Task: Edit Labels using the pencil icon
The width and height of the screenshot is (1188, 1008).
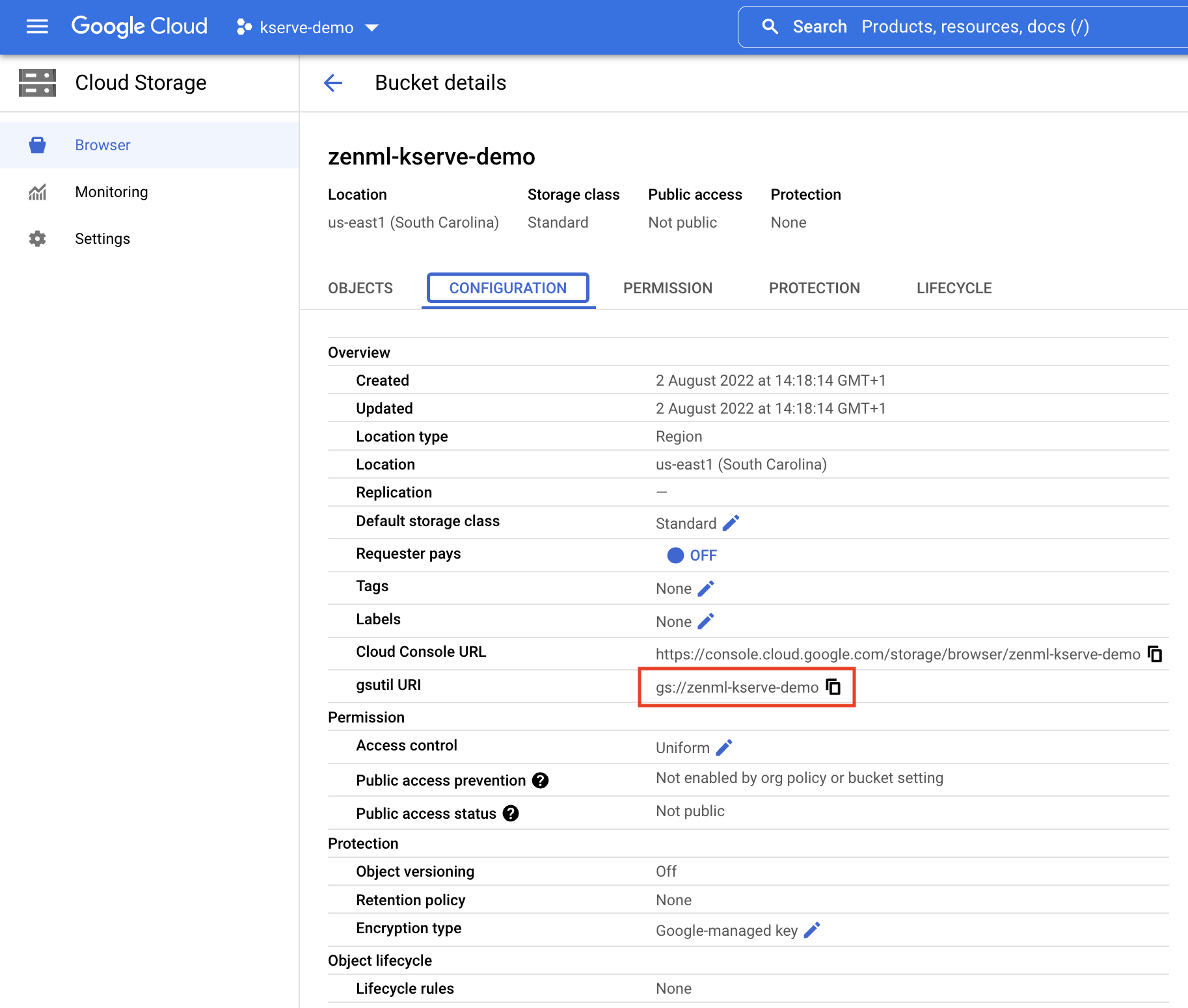Action: point(706,622)
